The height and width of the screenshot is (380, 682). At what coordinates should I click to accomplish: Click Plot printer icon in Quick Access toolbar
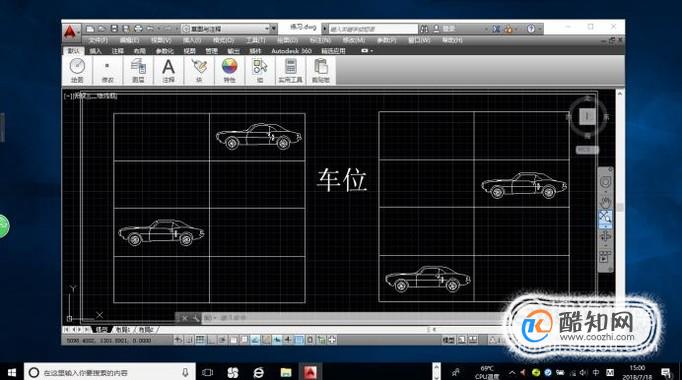pos(138,29)
